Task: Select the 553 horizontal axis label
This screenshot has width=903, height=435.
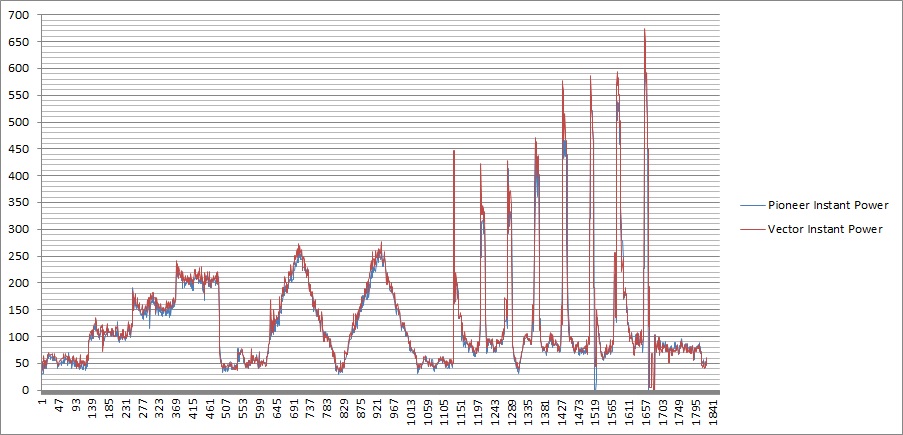Action: coord(244,409)
